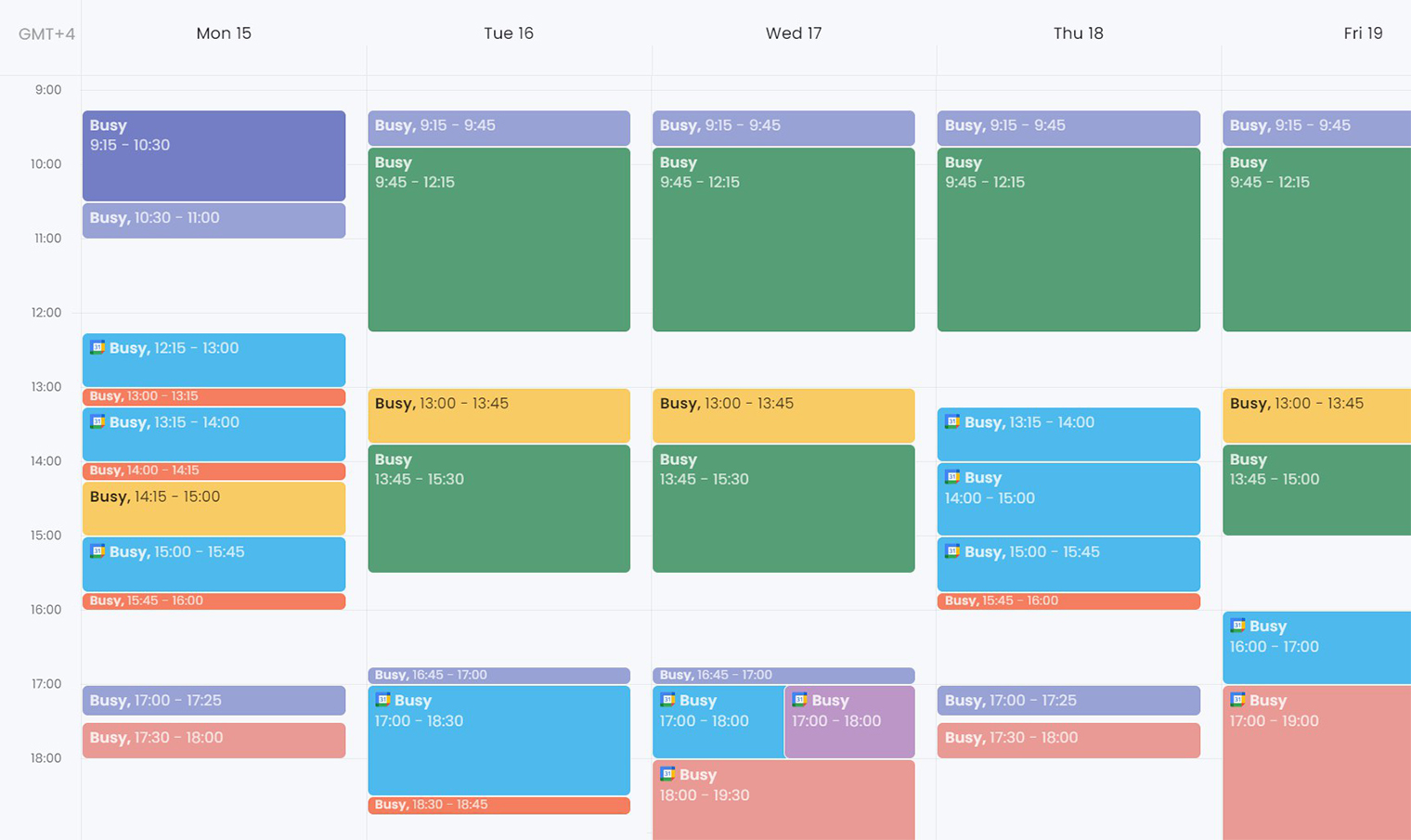Open Thursday 17:00 - 17:25 Busy event

(x=1068, y=701)
